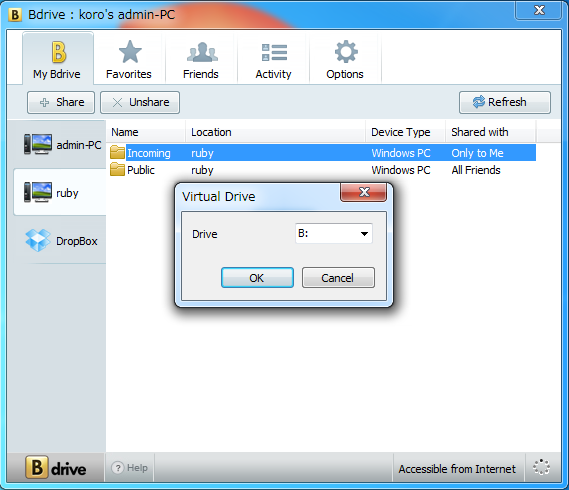Close the Virtual Drive dialog
The width and height of the screenshot is (569, 490).
pos(364,192)
